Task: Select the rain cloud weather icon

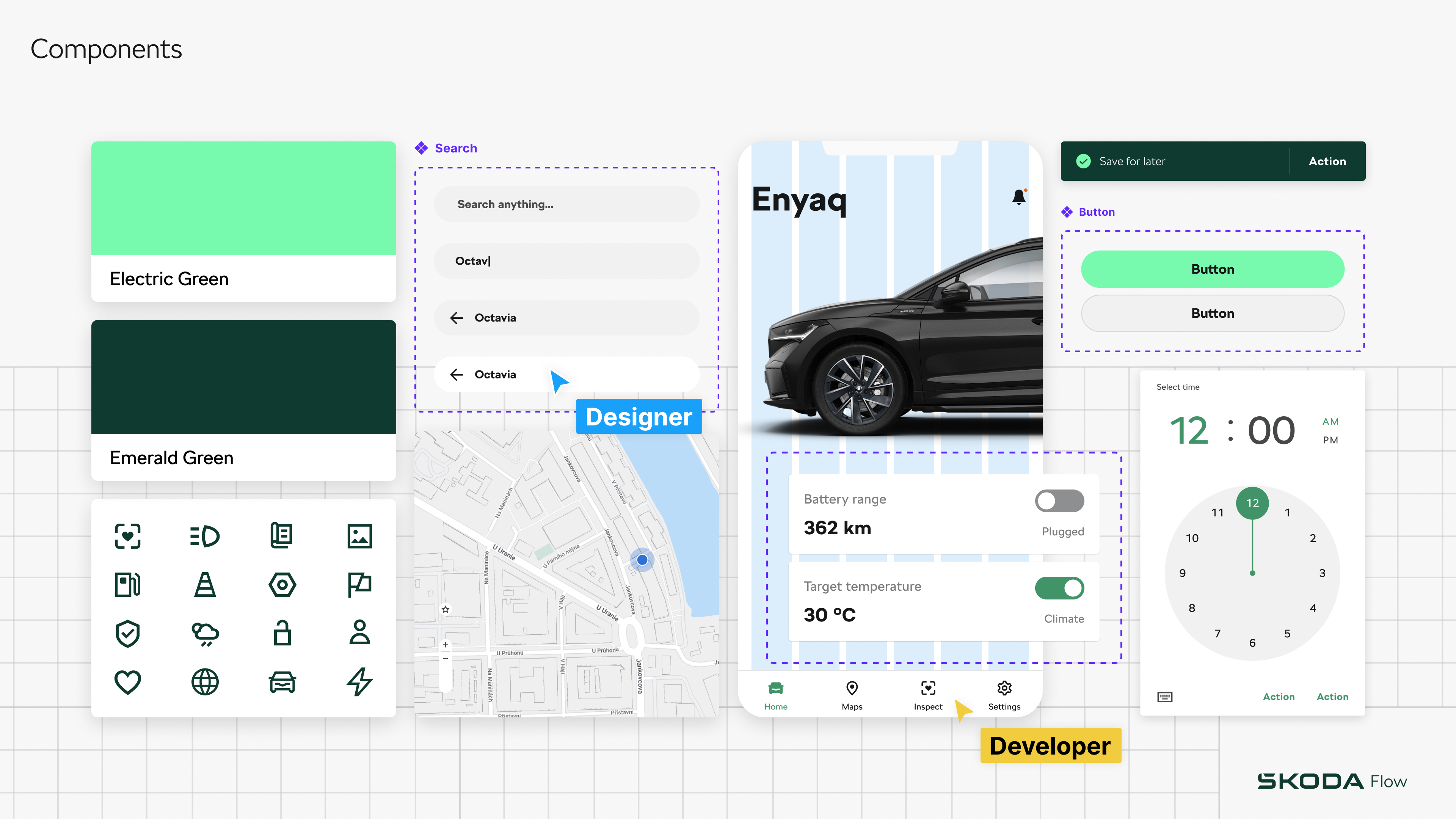Action: 205,633
